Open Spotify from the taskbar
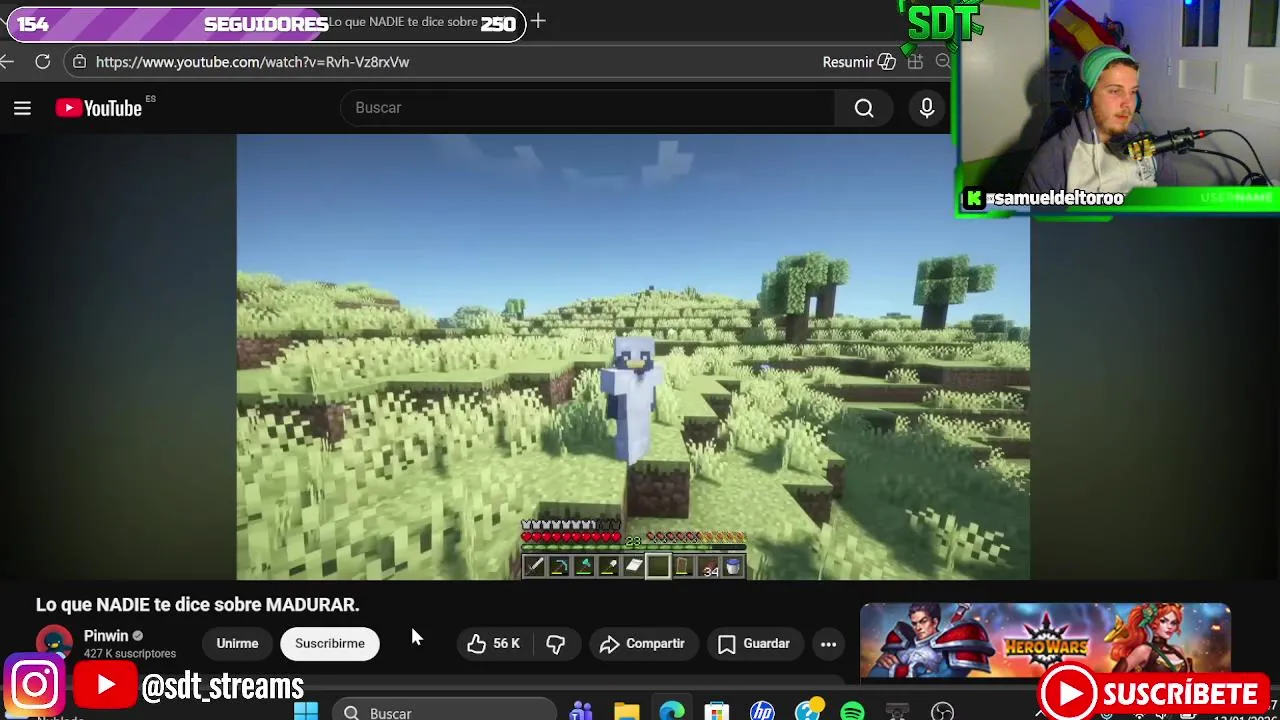This screenshot has height=720, width=1280. click(x=852, y=711)
